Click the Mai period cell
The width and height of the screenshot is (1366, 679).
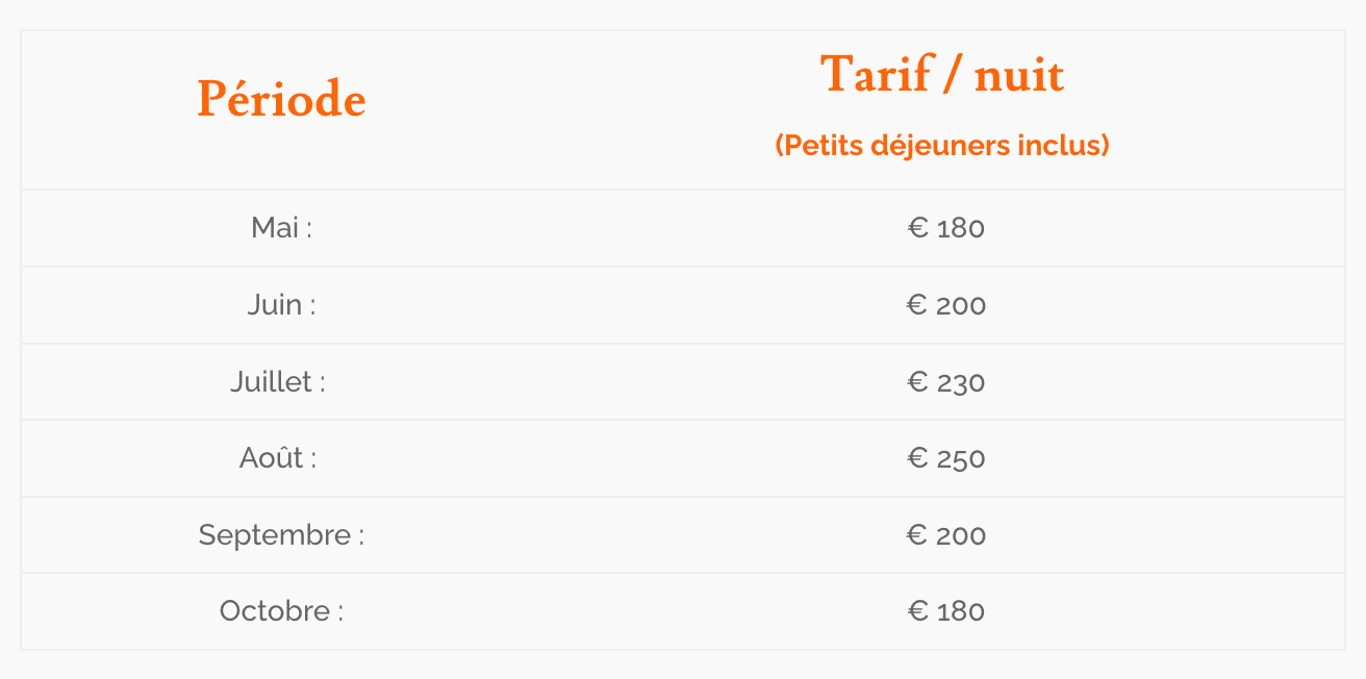click(281, 228)
